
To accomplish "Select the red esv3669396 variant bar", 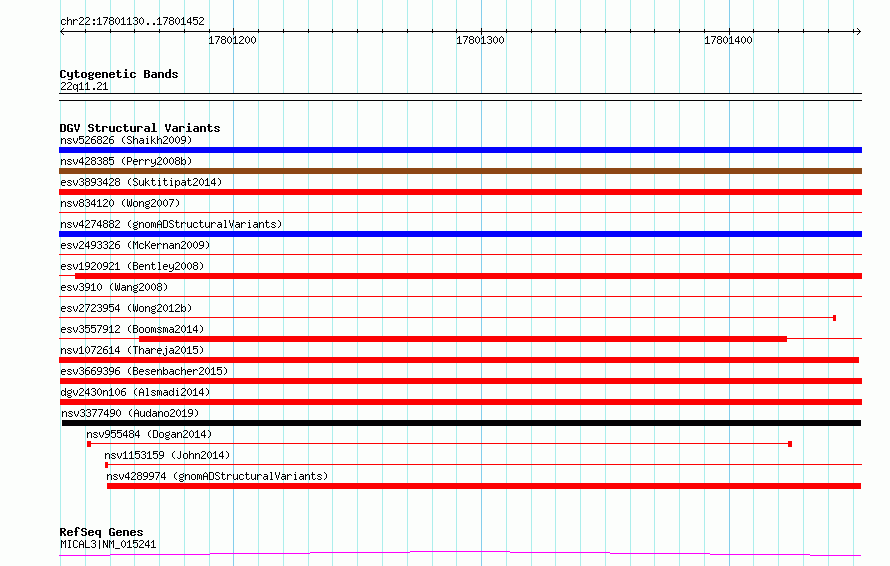I will [x=460, y=381].
